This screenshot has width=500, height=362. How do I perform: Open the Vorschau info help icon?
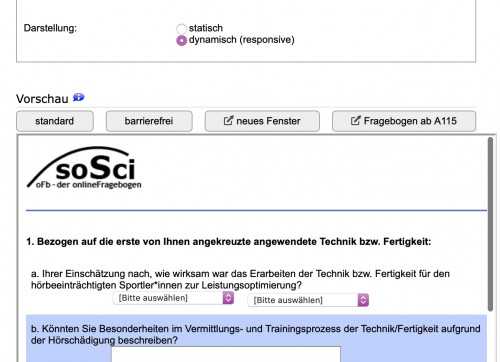point(79,97)
